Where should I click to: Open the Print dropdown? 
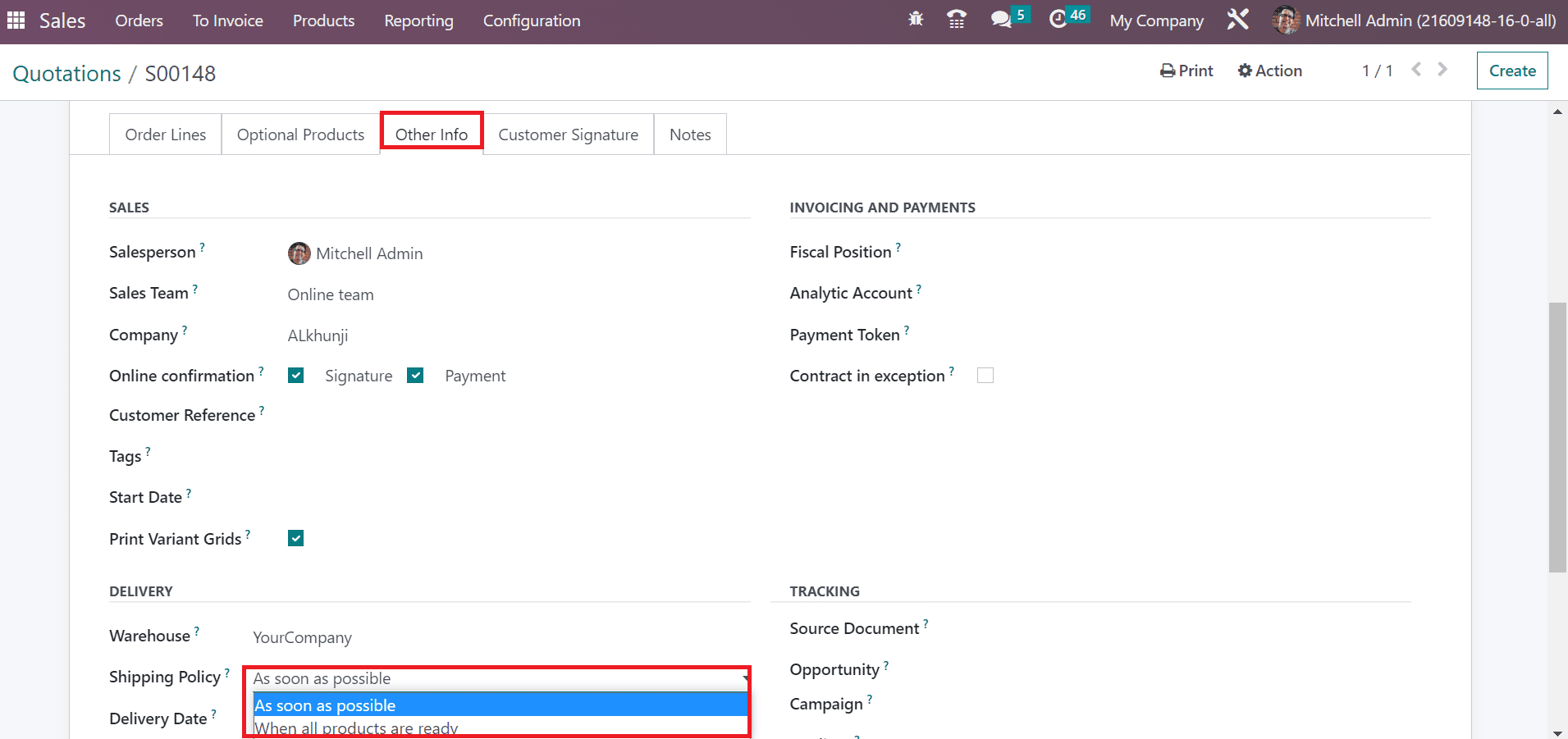tap(1186, 71)
